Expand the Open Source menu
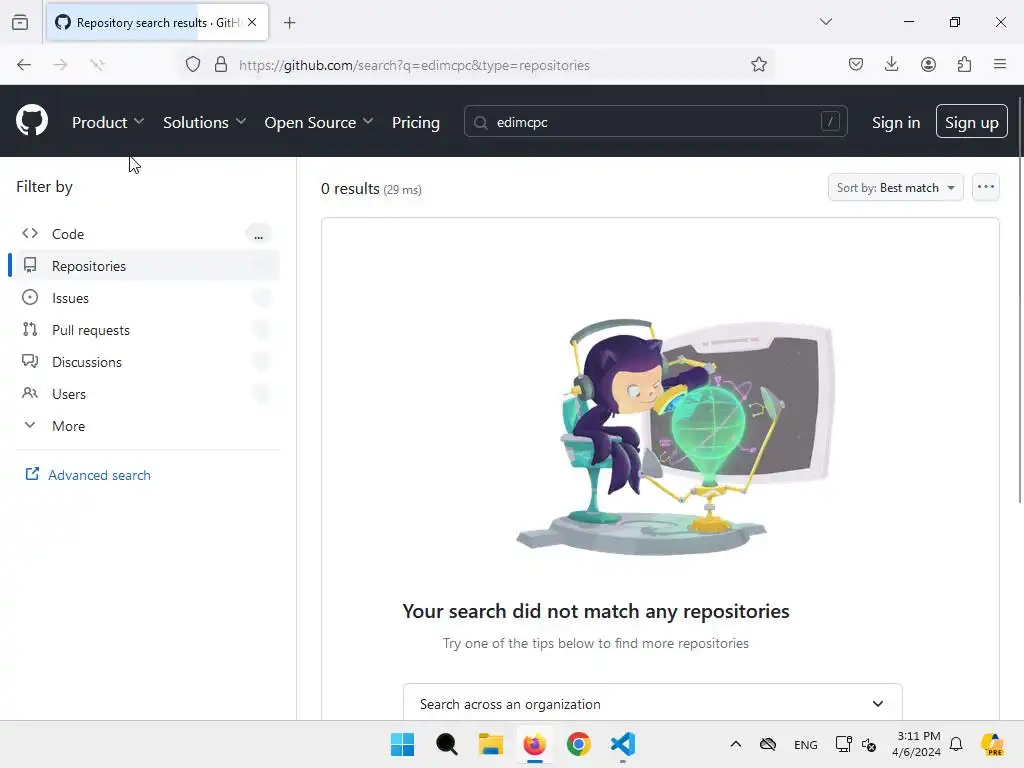The image size is (1024, 768). coord(319,122)
